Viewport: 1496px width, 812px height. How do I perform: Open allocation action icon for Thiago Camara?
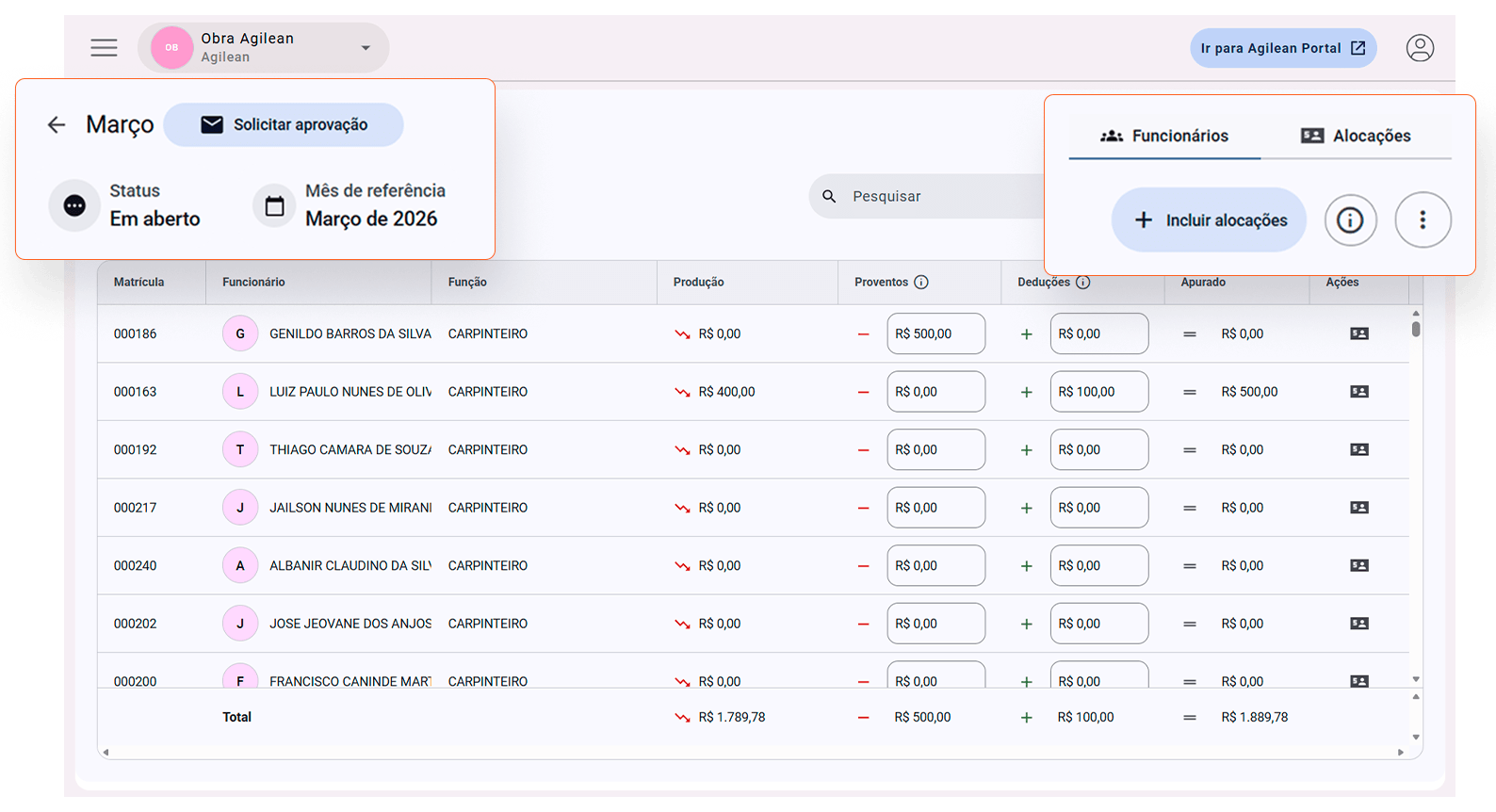click(x=1358, y=449)
